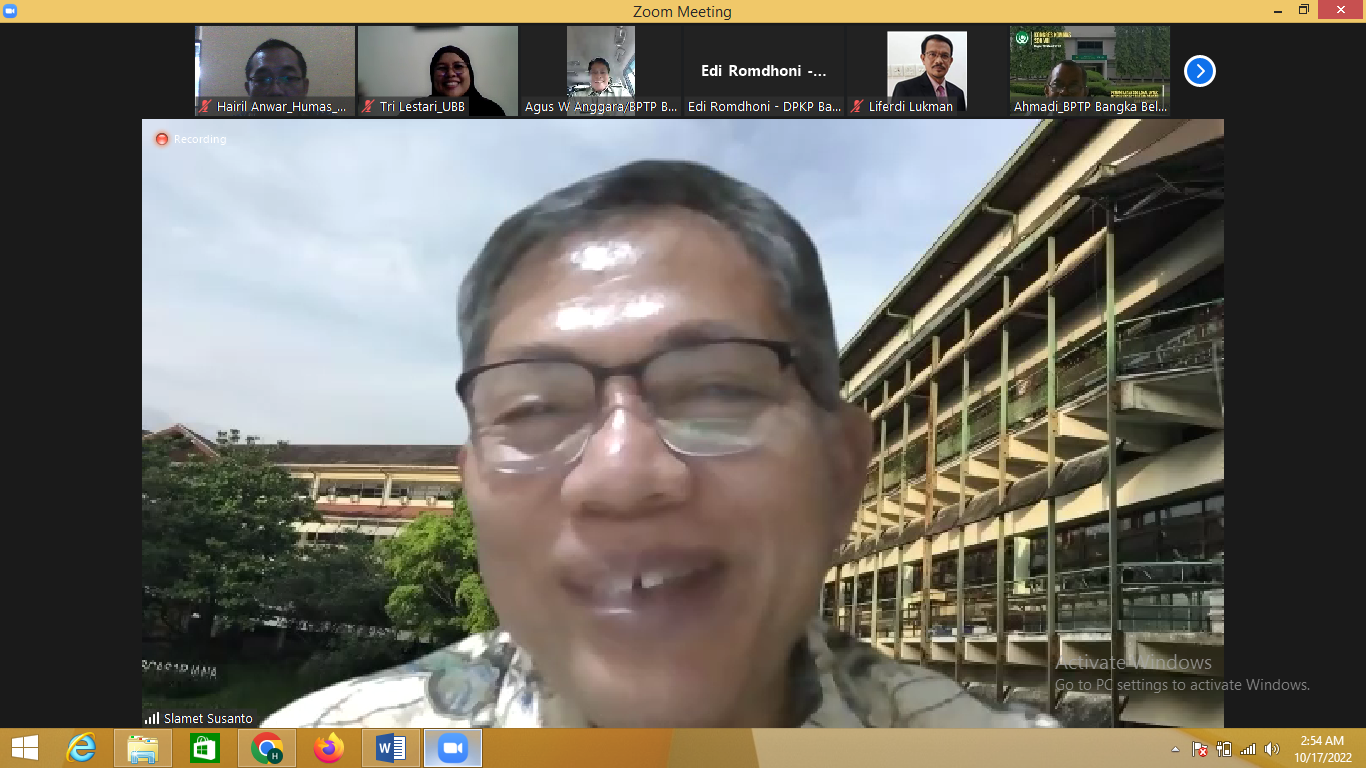Open the network signal tray icon
The image size is (1366, 768).
[x=1248, y=748]
